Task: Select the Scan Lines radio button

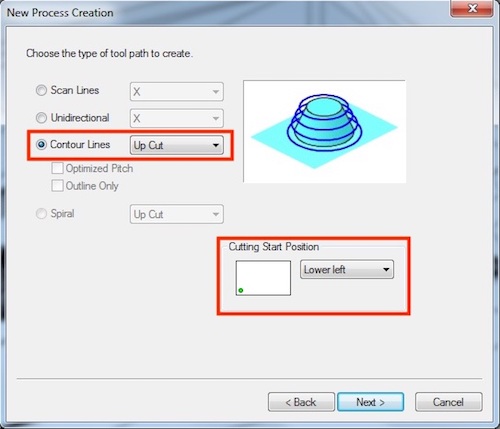Action: click(41, 90)
